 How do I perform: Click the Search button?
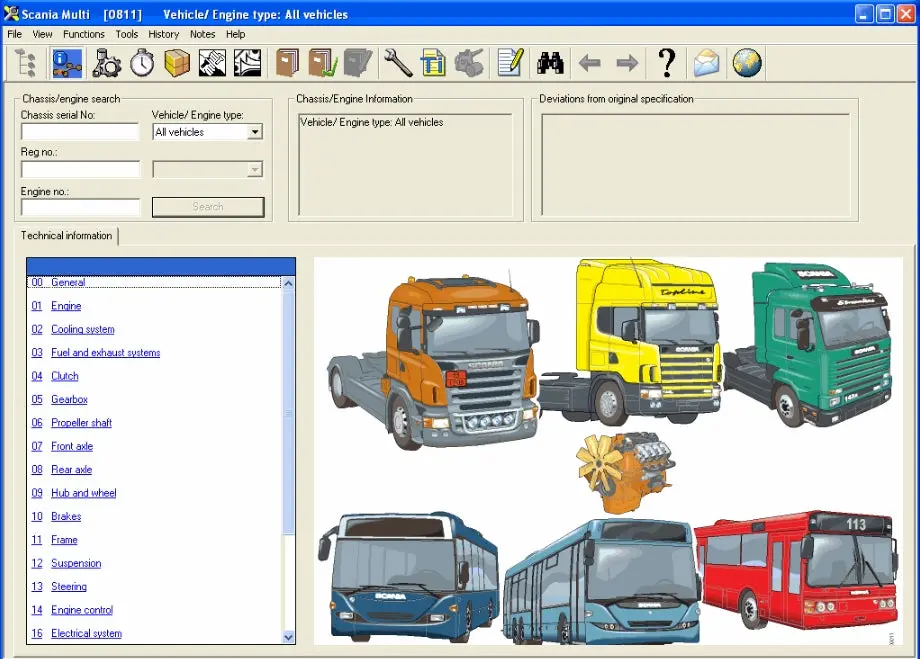[x=208, y=207]
